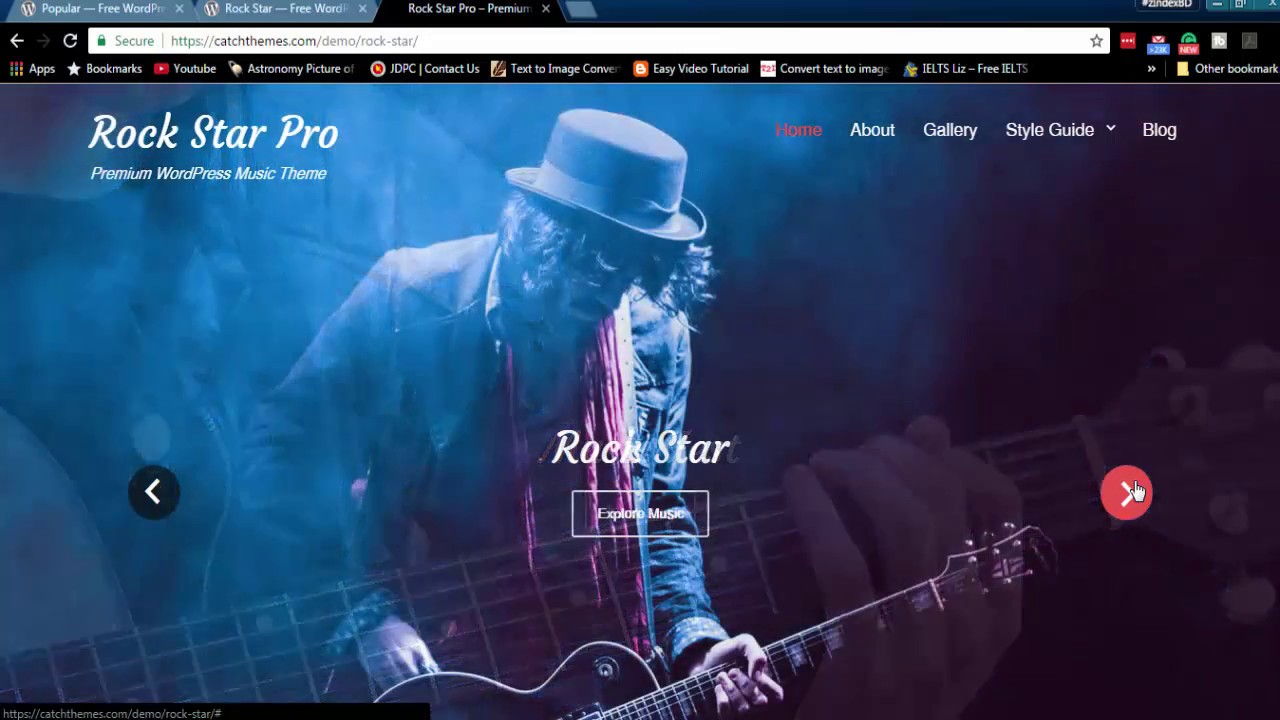1280x720 pixels.
Task: Open the Youtube bookmark
Action: (x=185, y=69)
